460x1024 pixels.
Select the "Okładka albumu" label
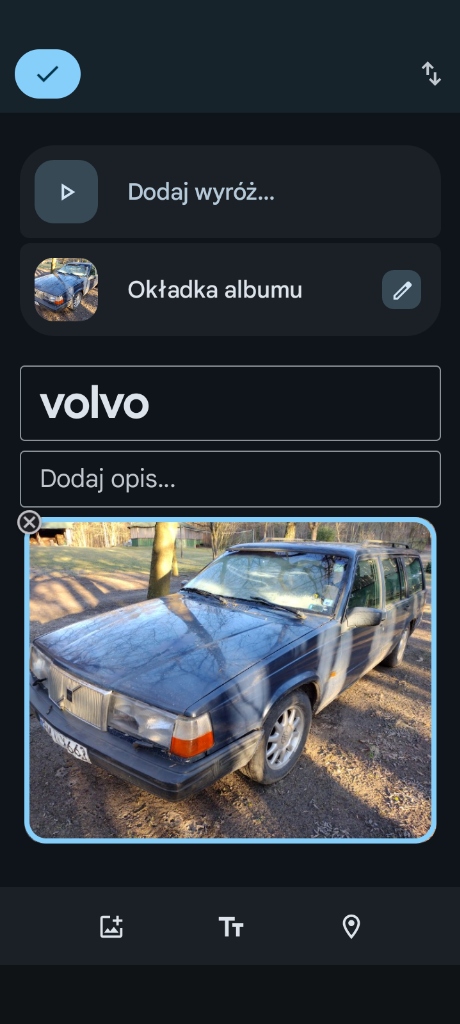coord(215,290)
